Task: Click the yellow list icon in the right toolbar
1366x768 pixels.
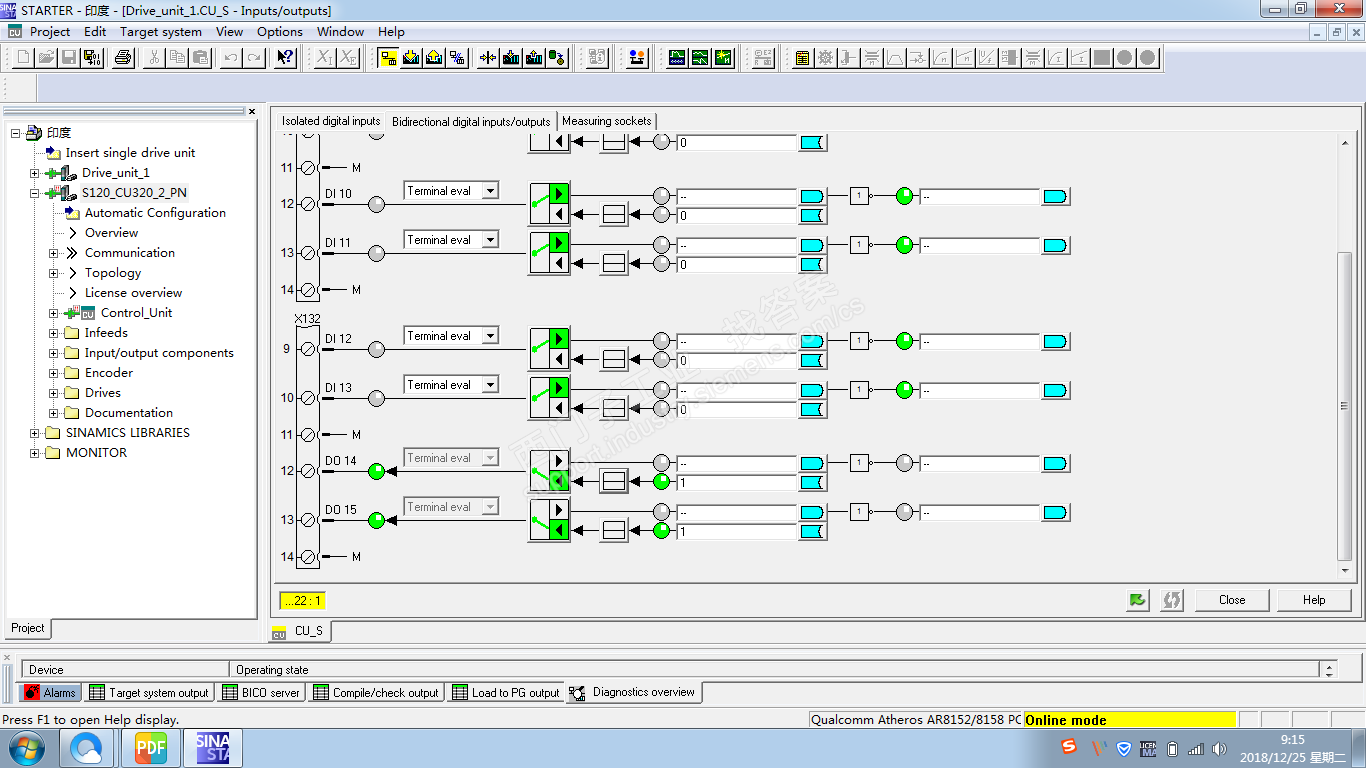Action: pos(802,58)
